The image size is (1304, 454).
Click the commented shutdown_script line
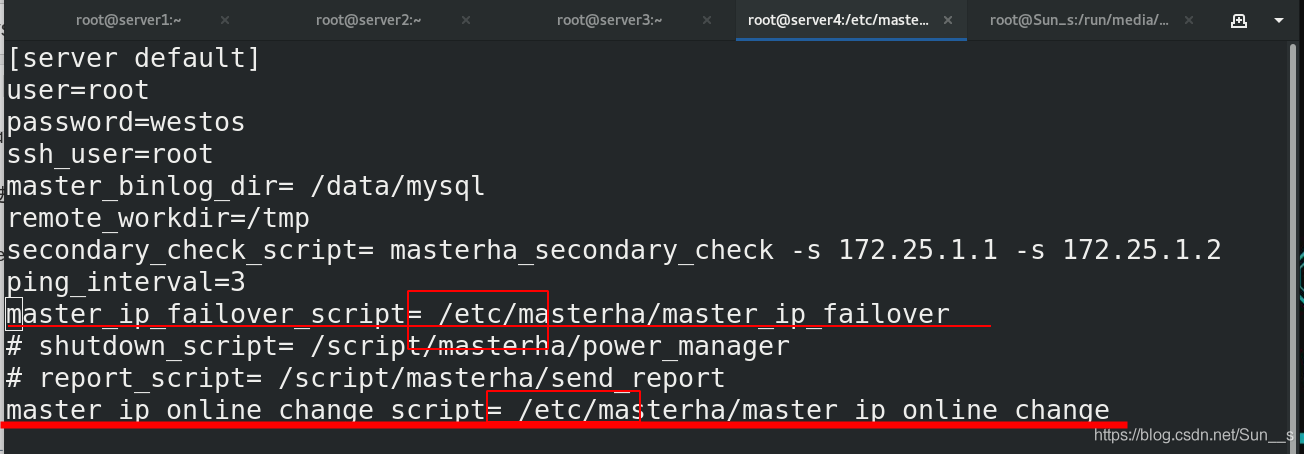click(398, 346)
